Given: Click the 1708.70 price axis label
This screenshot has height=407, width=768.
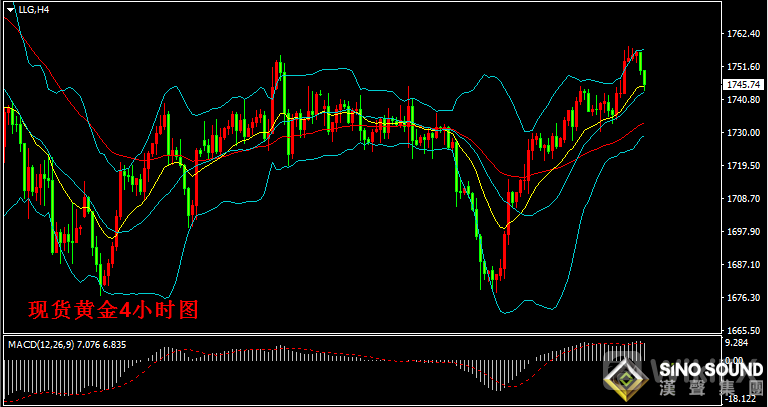Looking at the screenshot, I should coord(741,199).
